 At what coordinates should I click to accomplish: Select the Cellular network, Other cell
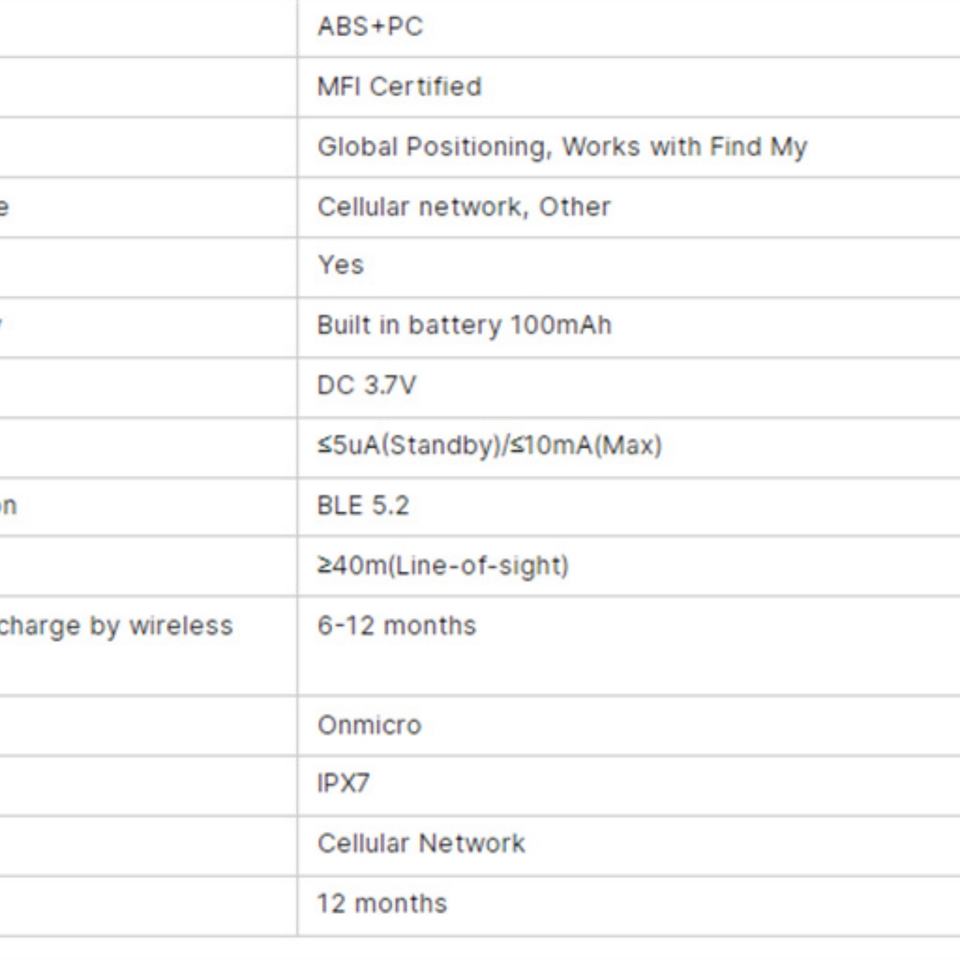[x=463, y=207]
